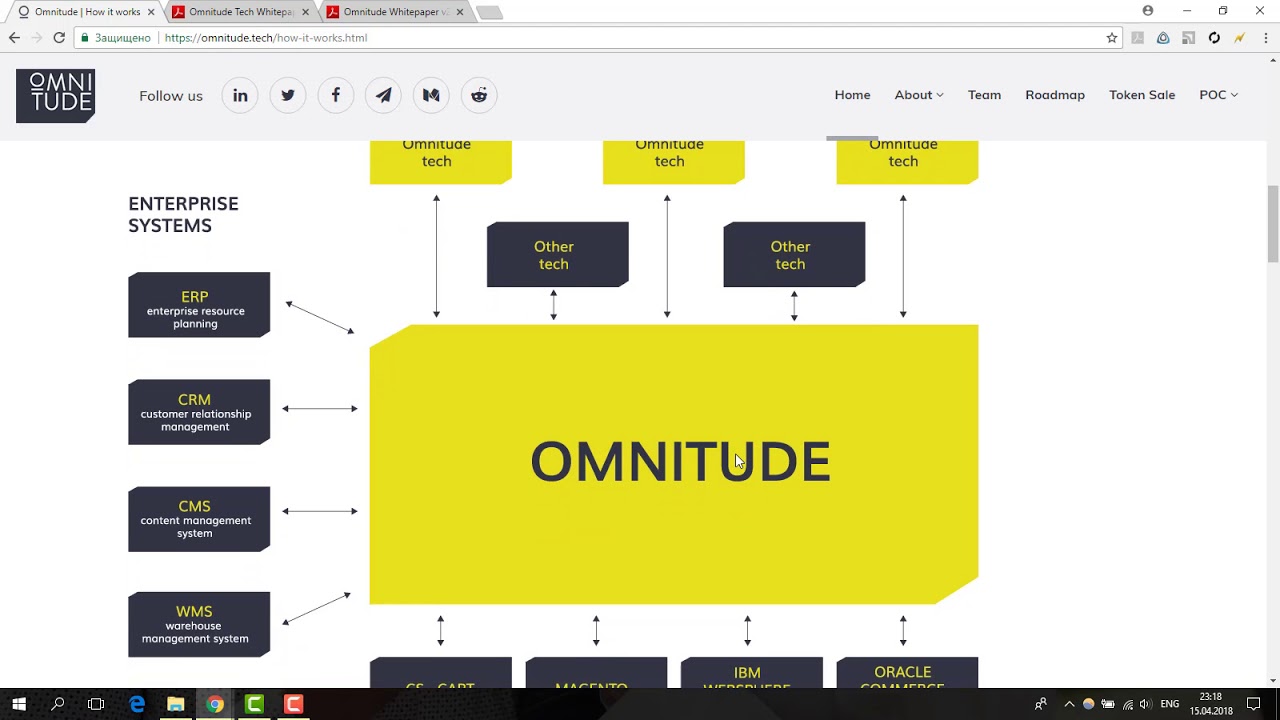Open the Token Sale page
The width and height of the screenshot is (1280, 720).
click(1142, 95)
